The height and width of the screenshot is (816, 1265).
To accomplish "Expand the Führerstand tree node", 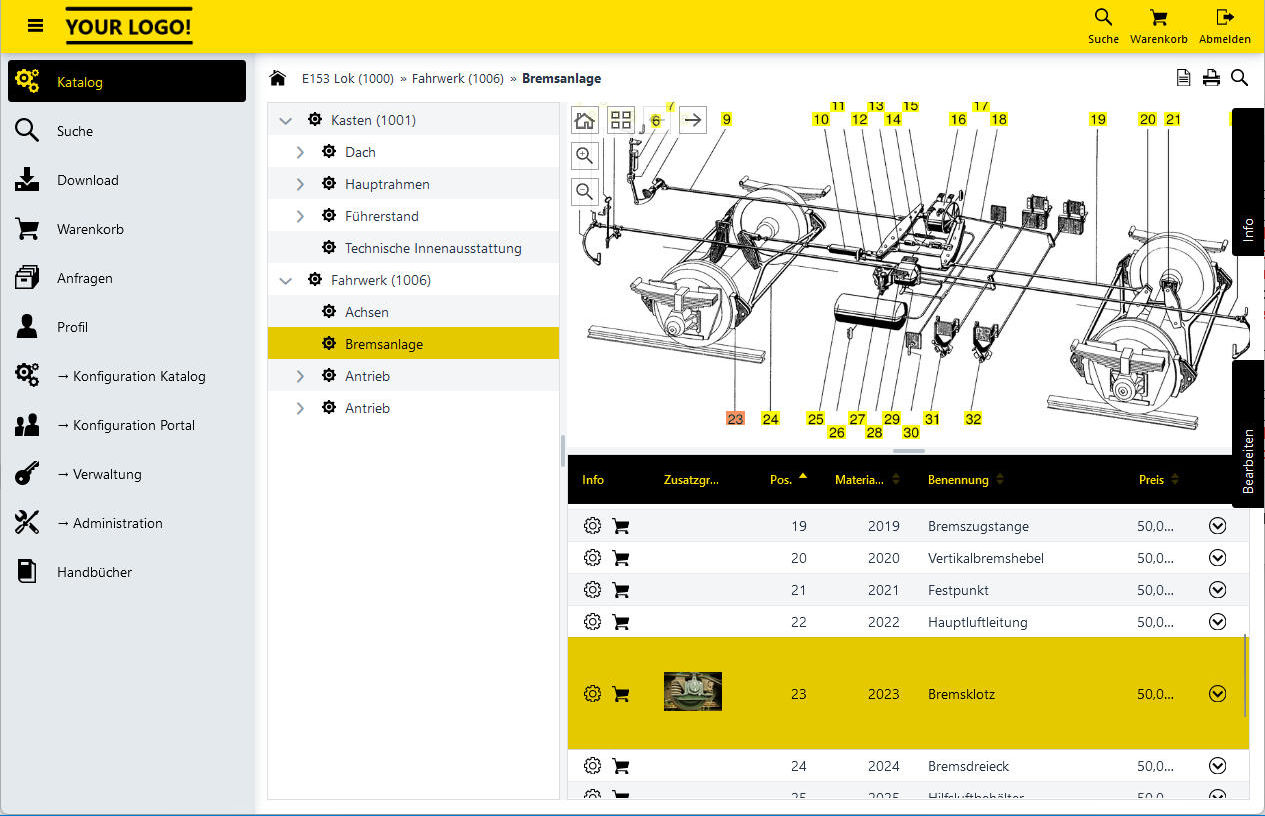I will pos(300,216).
